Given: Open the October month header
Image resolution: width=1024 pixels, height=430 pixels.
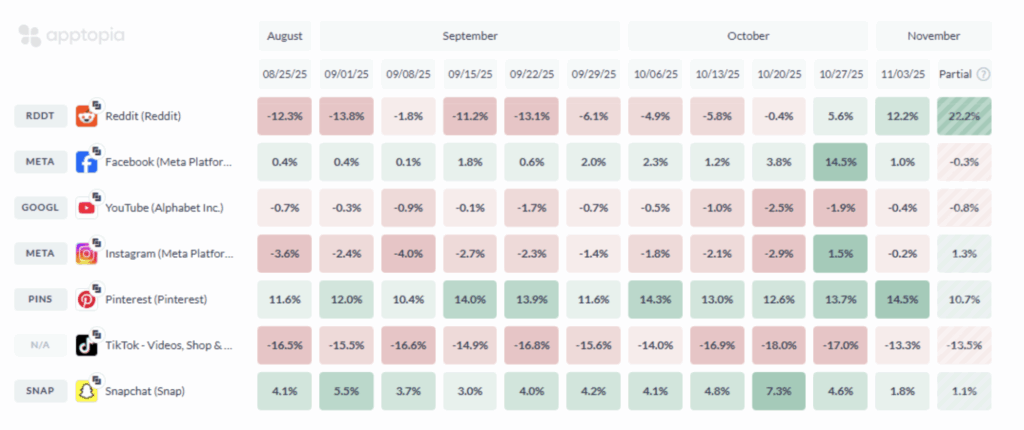Looking at the screenshot, I should click(748, 36).
